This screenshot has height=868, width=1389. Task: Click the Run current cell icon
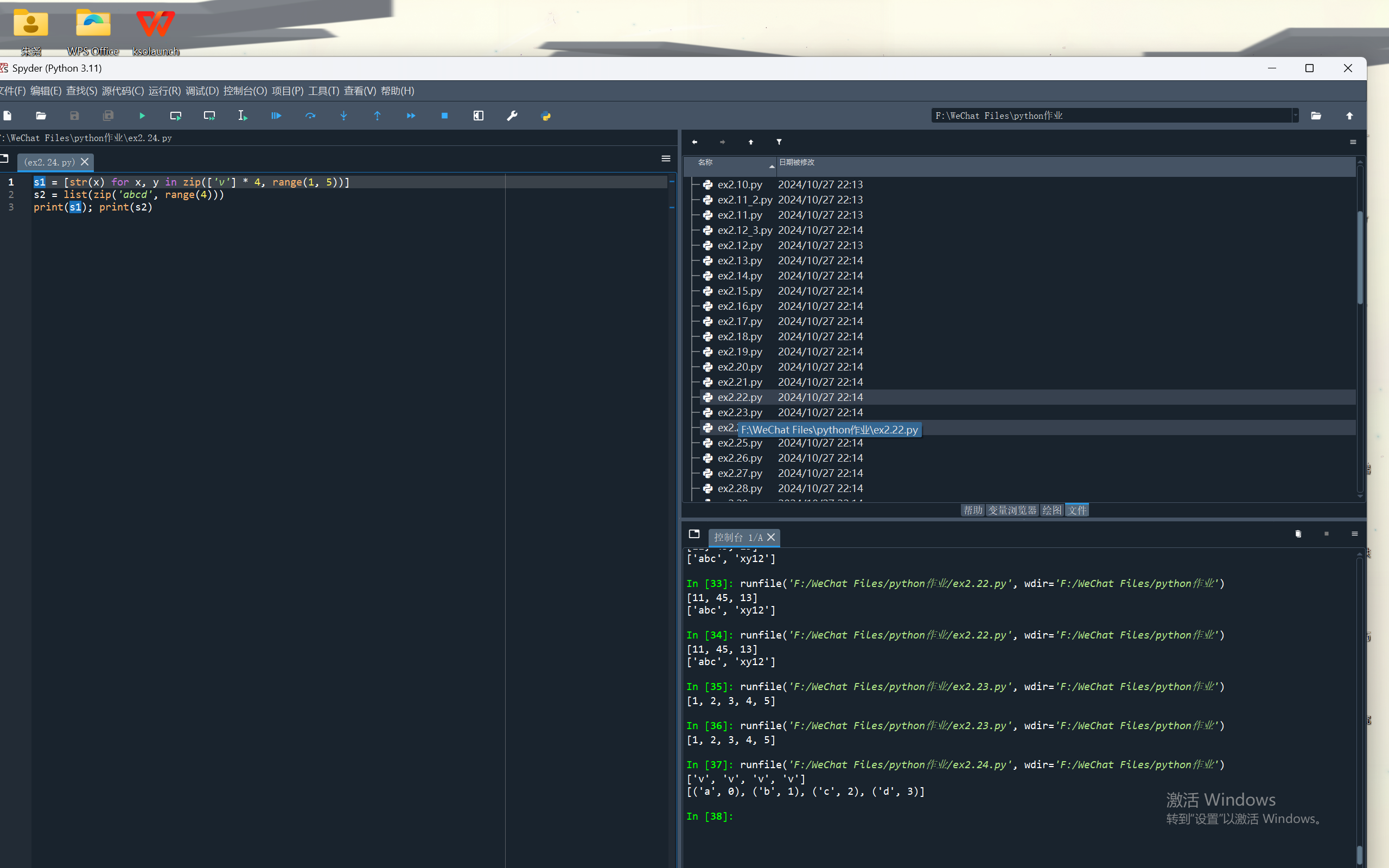coord(176,116)
